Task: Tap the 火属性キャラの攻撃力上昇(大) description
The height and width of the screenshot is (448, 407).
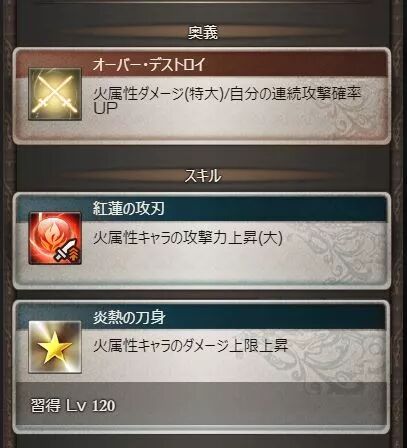Action: pos(188,238)
